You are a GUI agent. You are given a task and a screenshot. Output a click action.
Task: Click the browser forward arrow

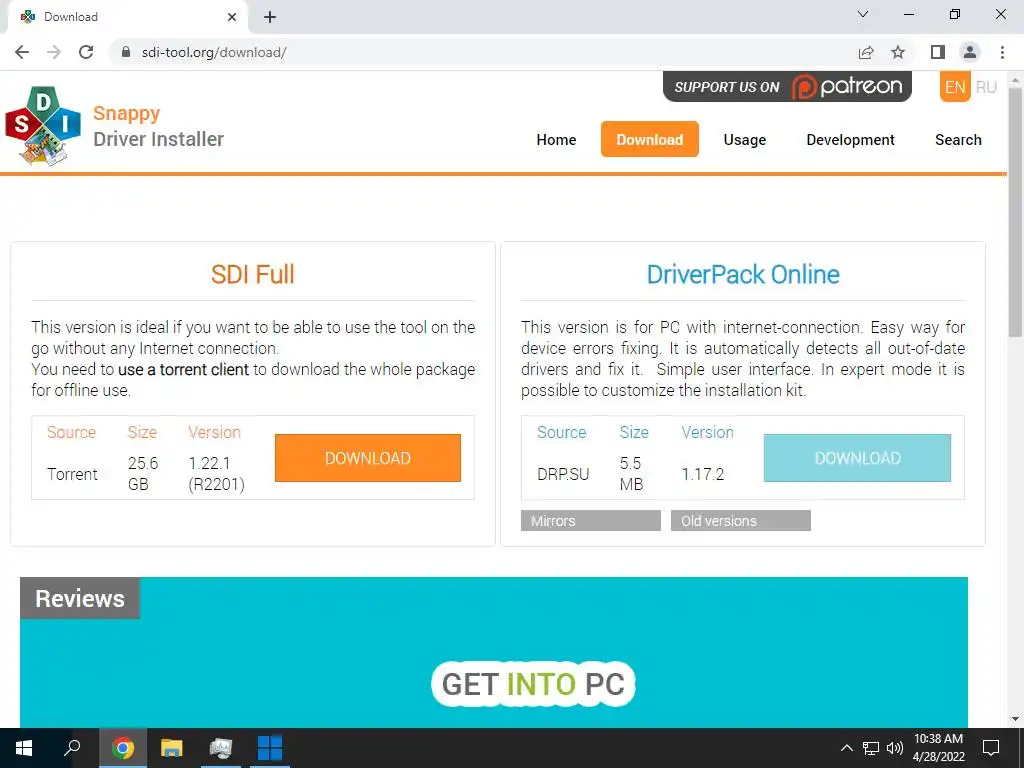click(54, 52)
